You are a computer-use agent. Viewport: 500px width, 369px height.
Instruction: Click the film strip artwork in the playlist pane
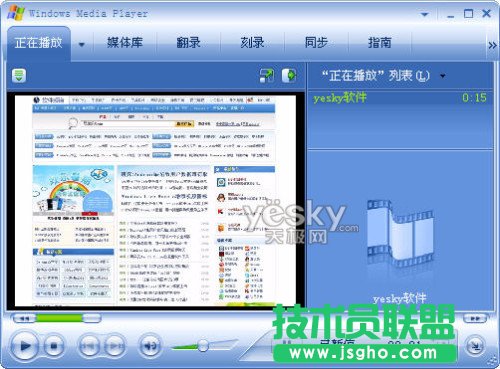click(x=400, y=233)
